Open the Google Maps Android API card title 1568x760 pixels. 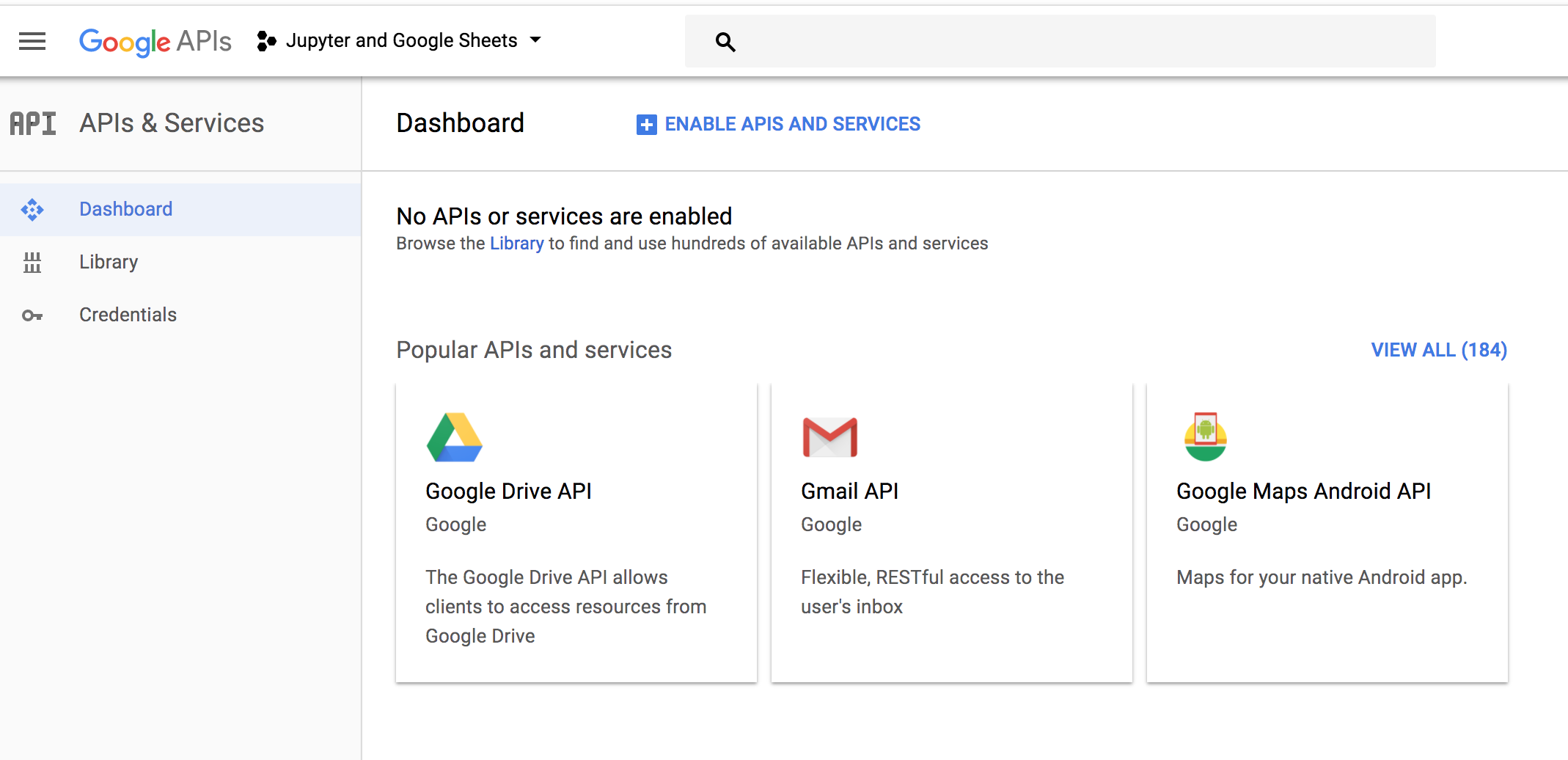(x=1303, y=492)
